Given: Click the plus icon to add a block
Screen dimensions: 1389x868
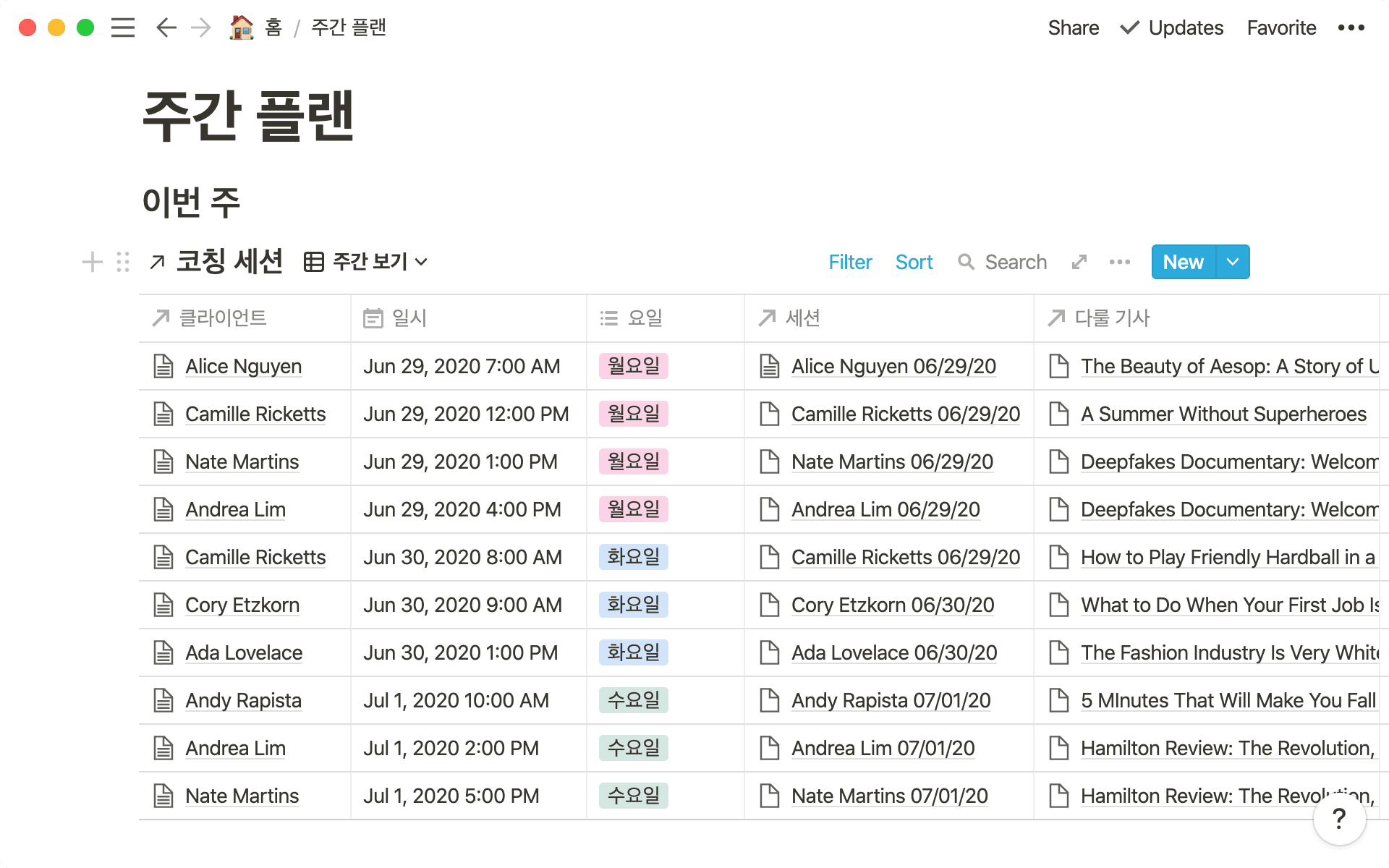Looking at the screenshot, I should 92,262.
